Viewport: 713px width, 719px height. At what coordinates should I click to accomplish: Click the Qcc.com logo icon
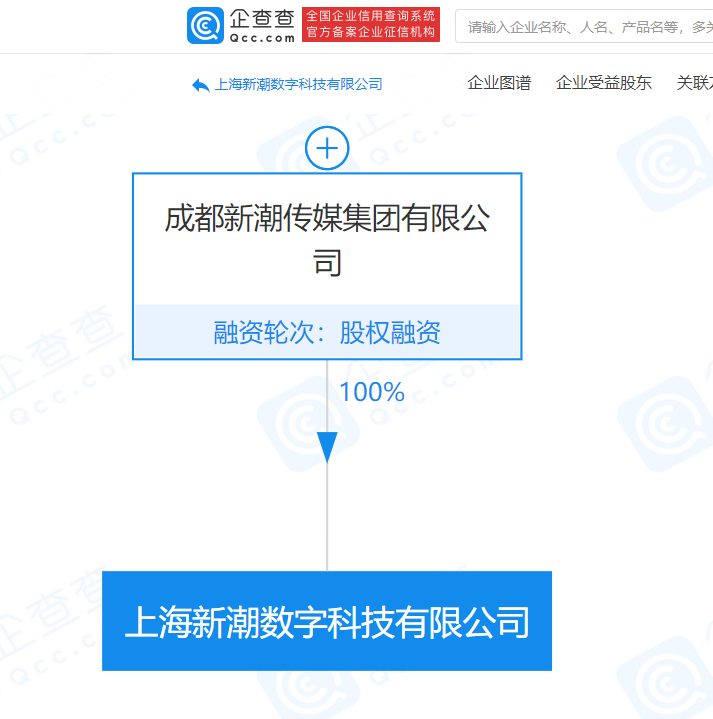pos(205,26)
